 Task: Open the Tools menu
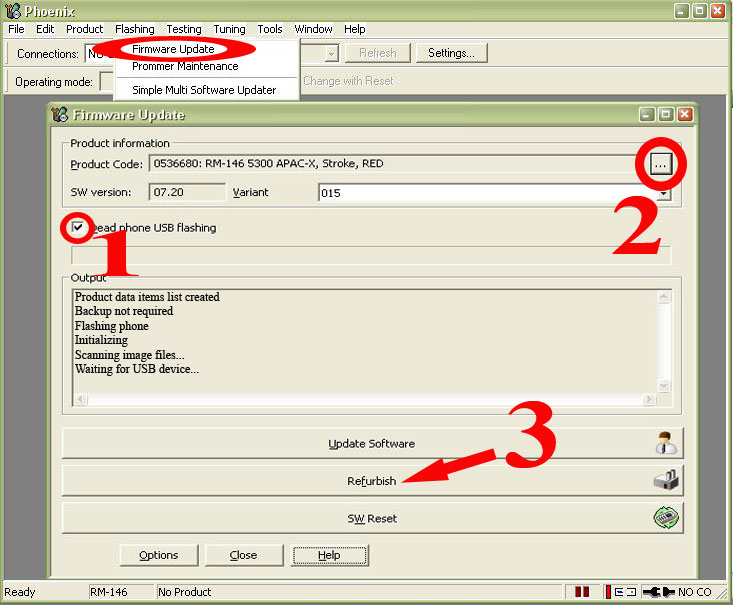[270, 29]
